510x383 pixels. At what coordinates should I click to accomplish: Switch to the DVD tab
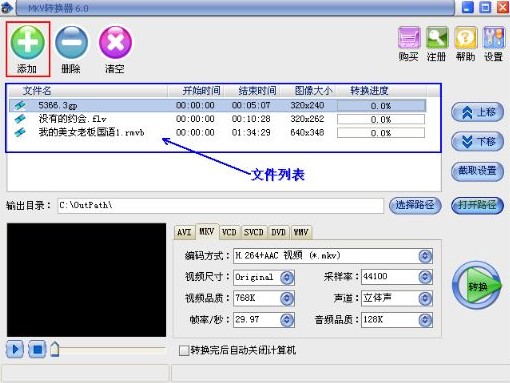click(278, 232)
